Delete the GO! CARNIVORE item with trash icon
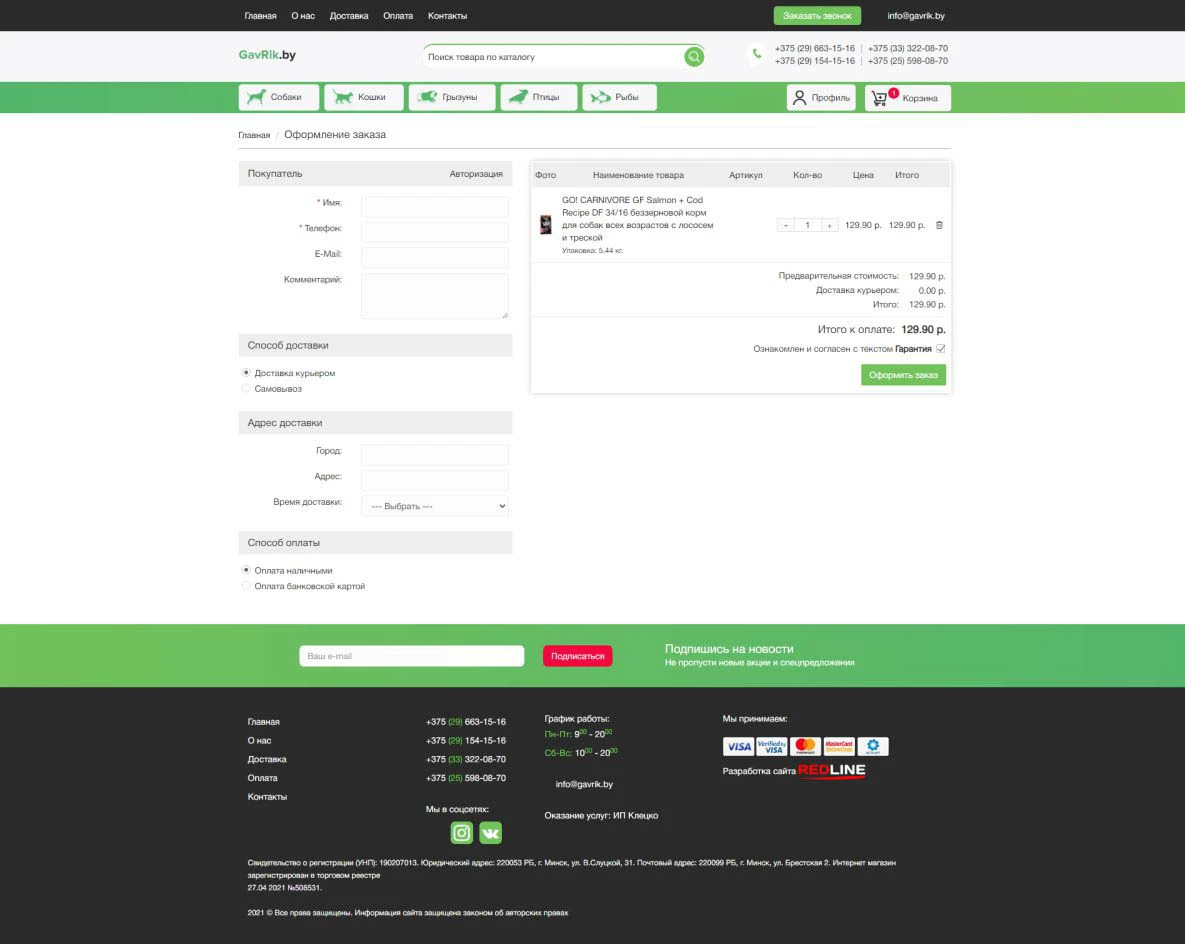 [x=939, y=225]
